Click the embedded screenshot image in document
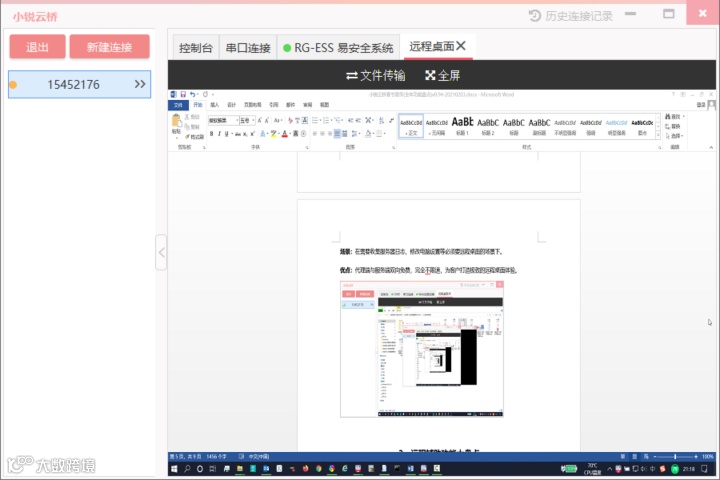 (x=422, y=349)
